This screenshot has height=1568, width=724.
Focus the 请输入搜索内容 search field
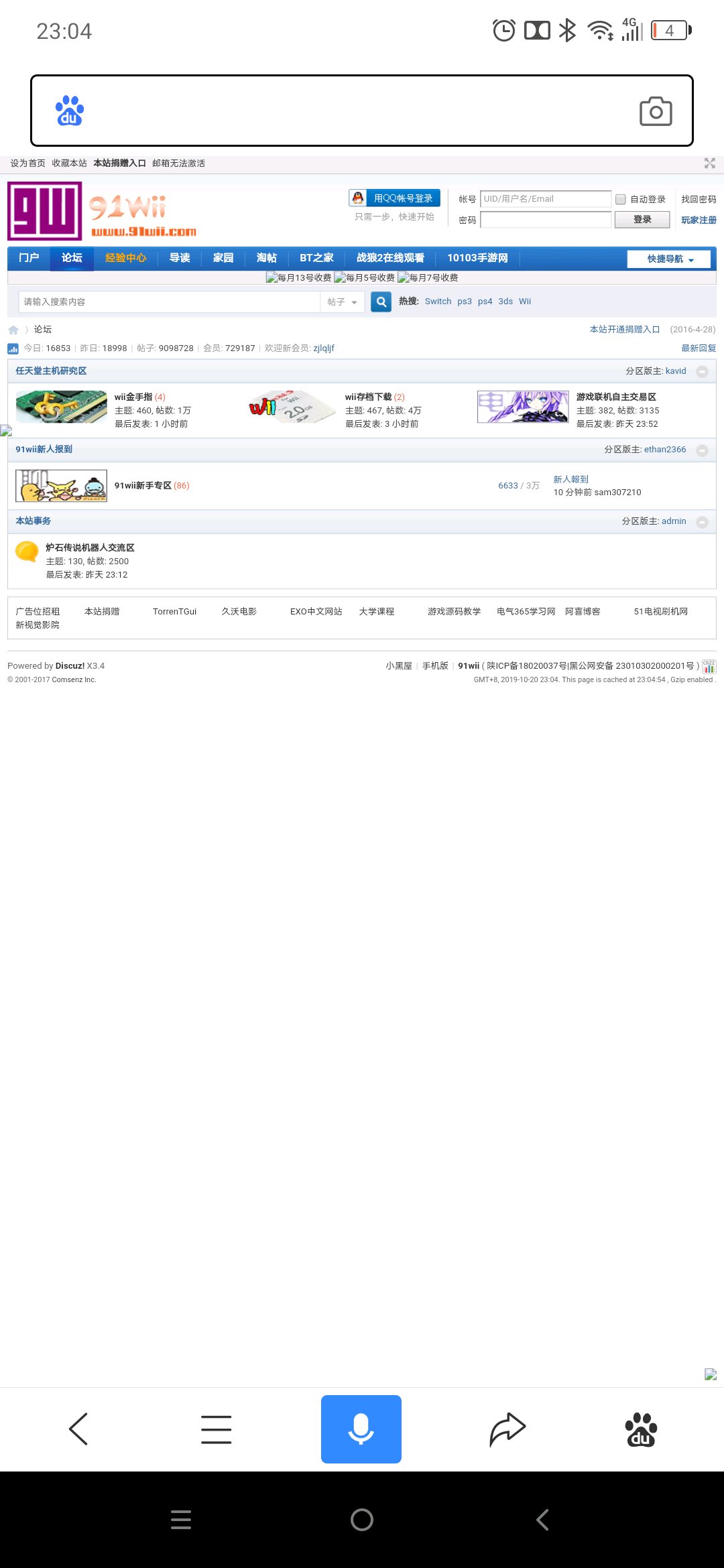point(169,302)
